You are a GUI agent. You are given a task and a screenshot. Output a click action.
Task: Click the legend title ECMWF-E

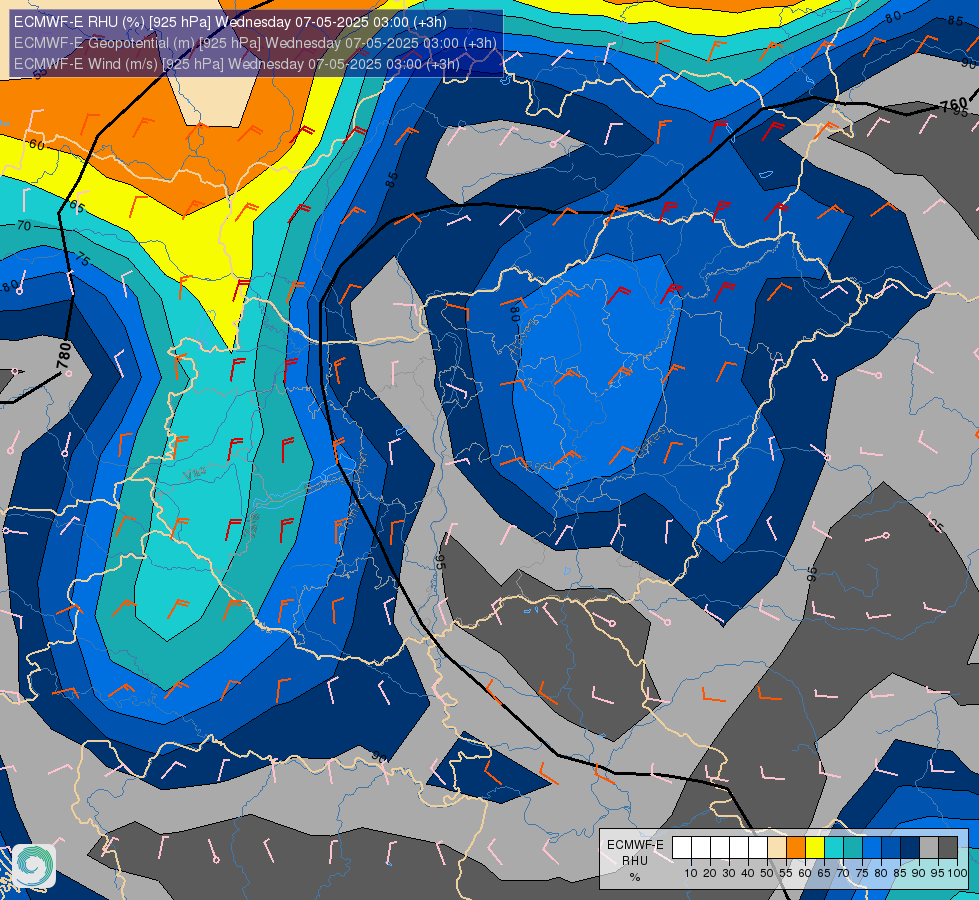(635, 845)
